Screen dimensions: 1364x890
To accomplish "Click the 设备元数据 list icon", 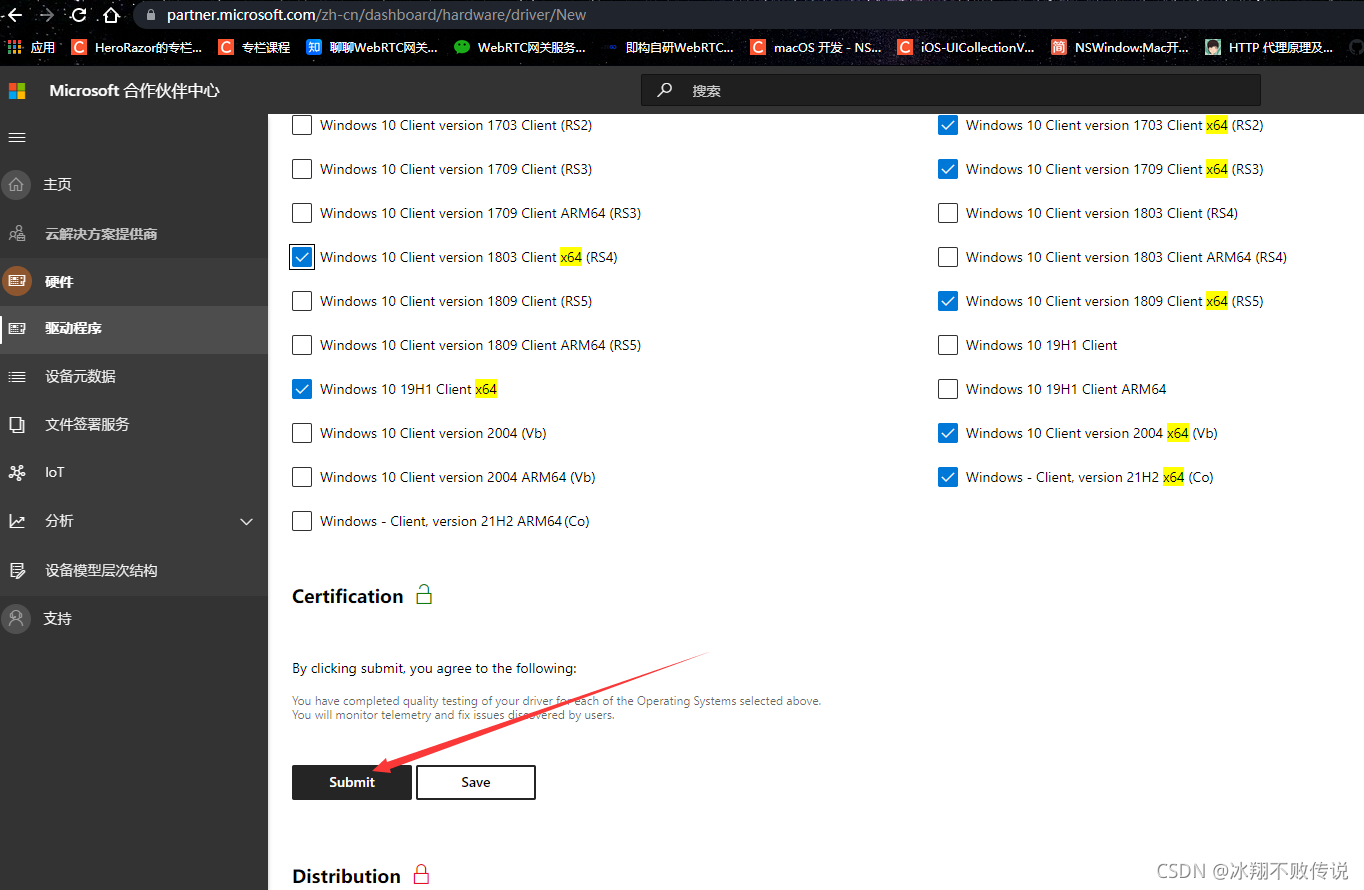I will (x=17, y=377).
